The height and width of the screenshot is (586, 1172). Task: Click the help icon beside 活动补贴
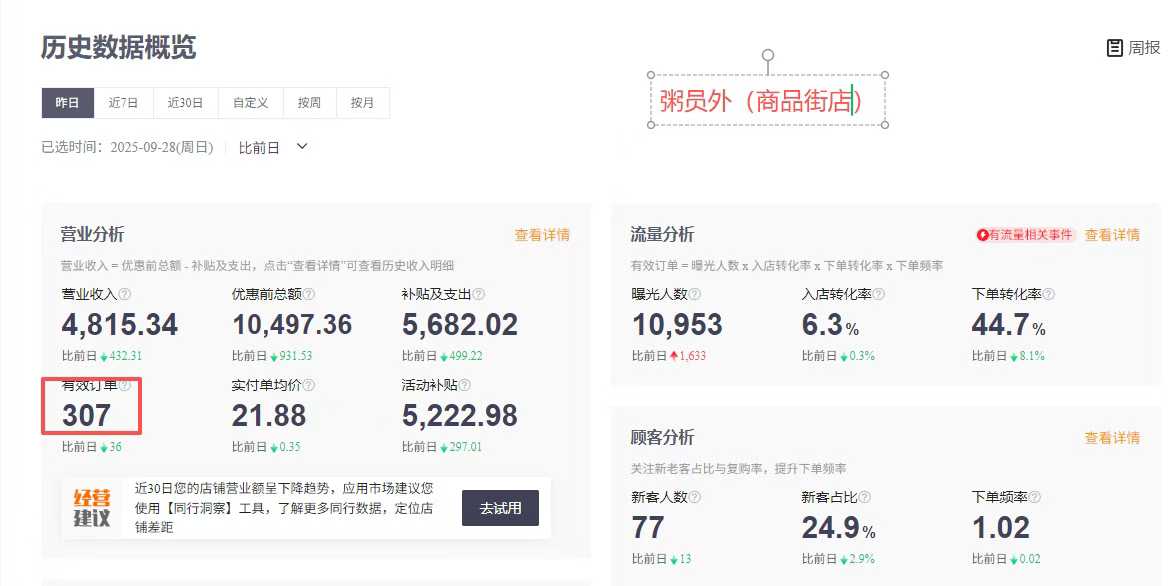click(x=465, y=385)
